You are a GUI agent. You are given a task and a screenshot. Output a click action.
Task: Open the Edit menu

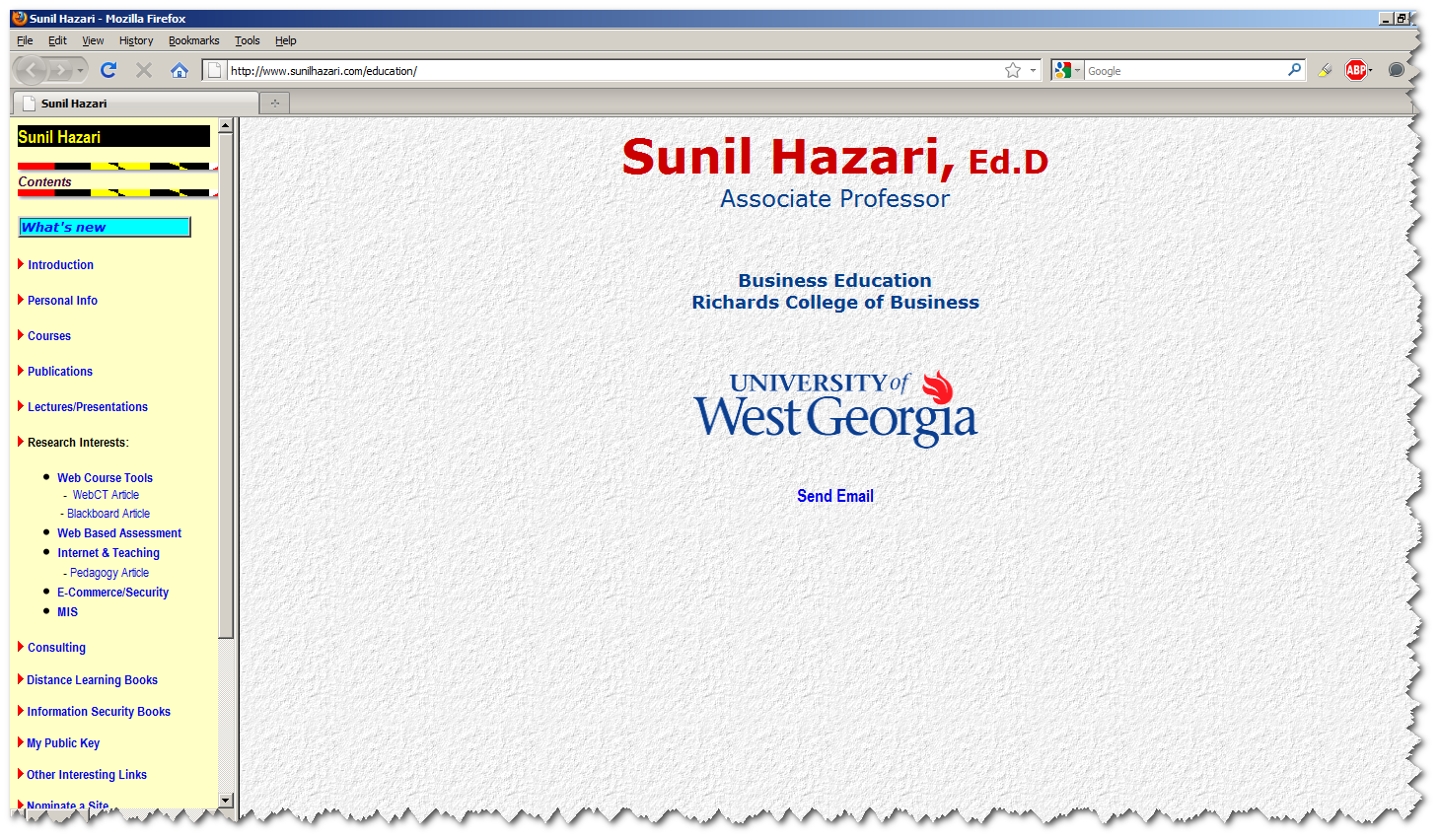point(57,40)
